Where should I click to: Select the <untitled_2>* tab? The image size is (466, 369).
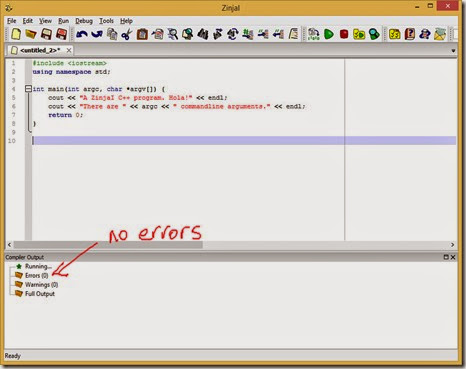click(x=40, y=50)
